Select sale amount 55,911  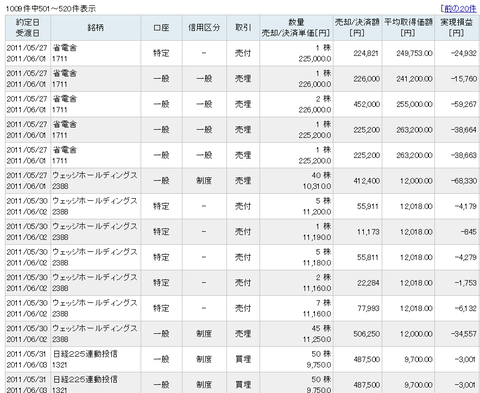click(x=368, y=206)
